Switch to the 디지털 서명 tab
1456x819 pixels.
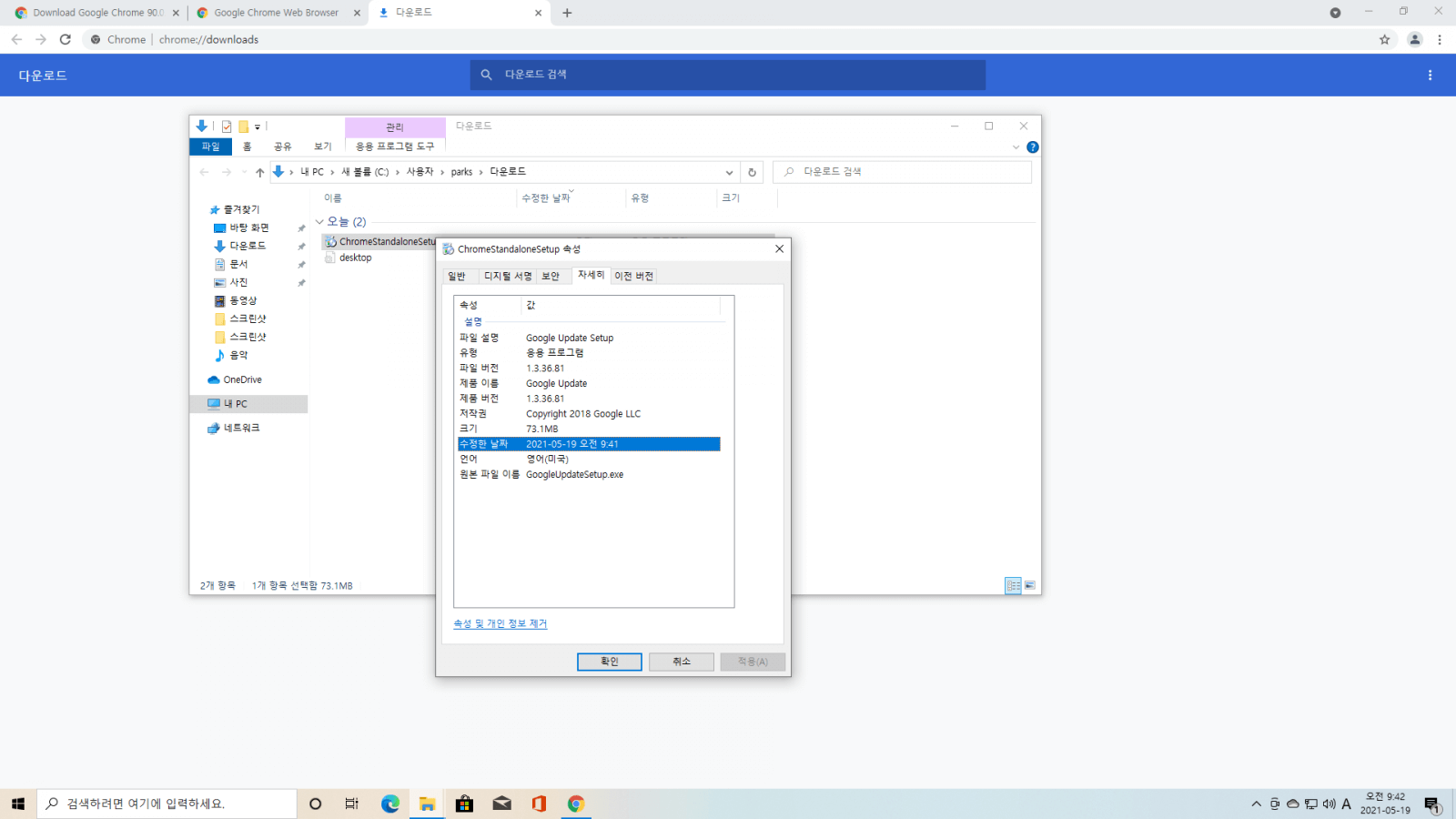508,276
